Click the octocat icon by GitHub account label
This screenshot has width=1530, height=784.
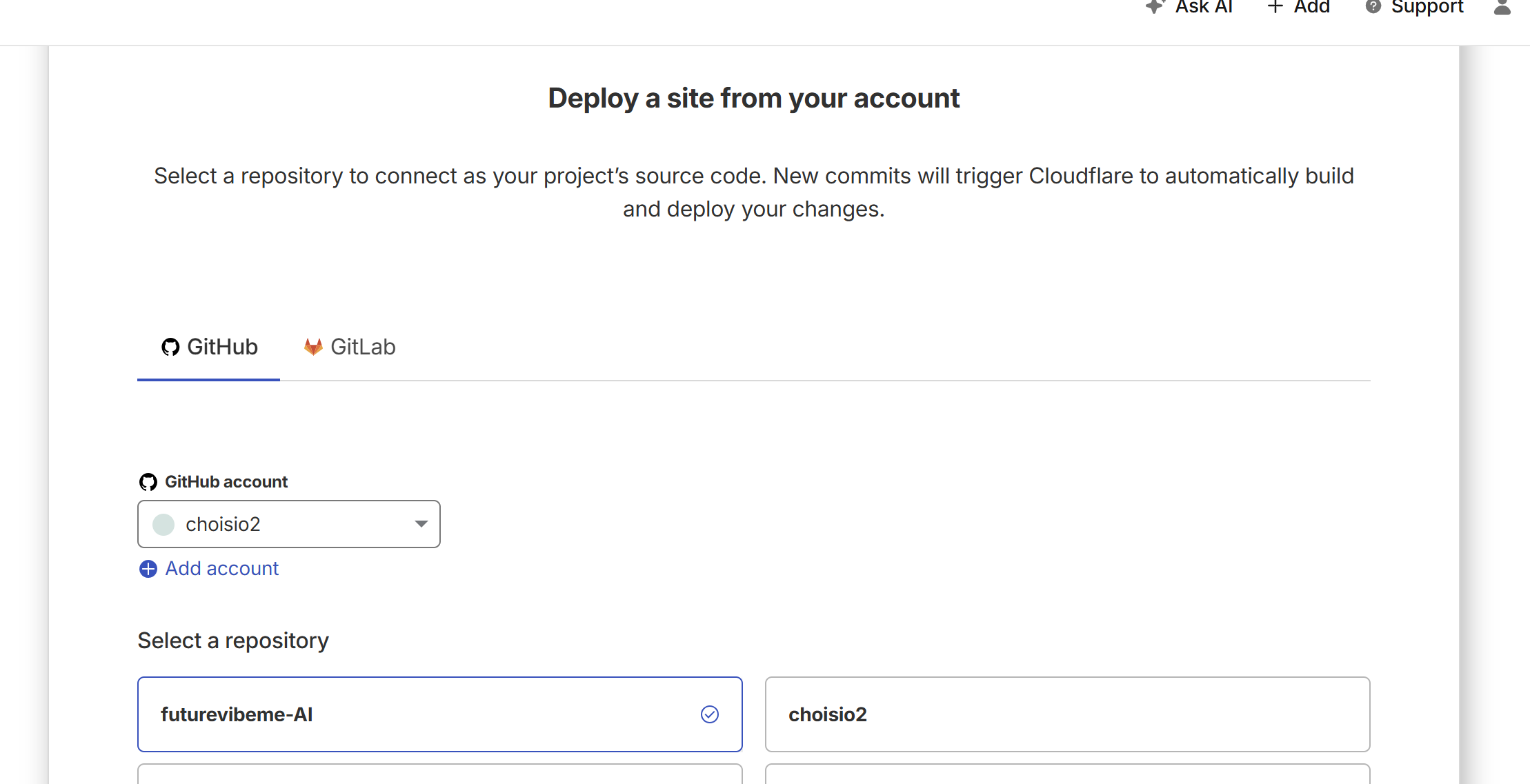point(148,482)
